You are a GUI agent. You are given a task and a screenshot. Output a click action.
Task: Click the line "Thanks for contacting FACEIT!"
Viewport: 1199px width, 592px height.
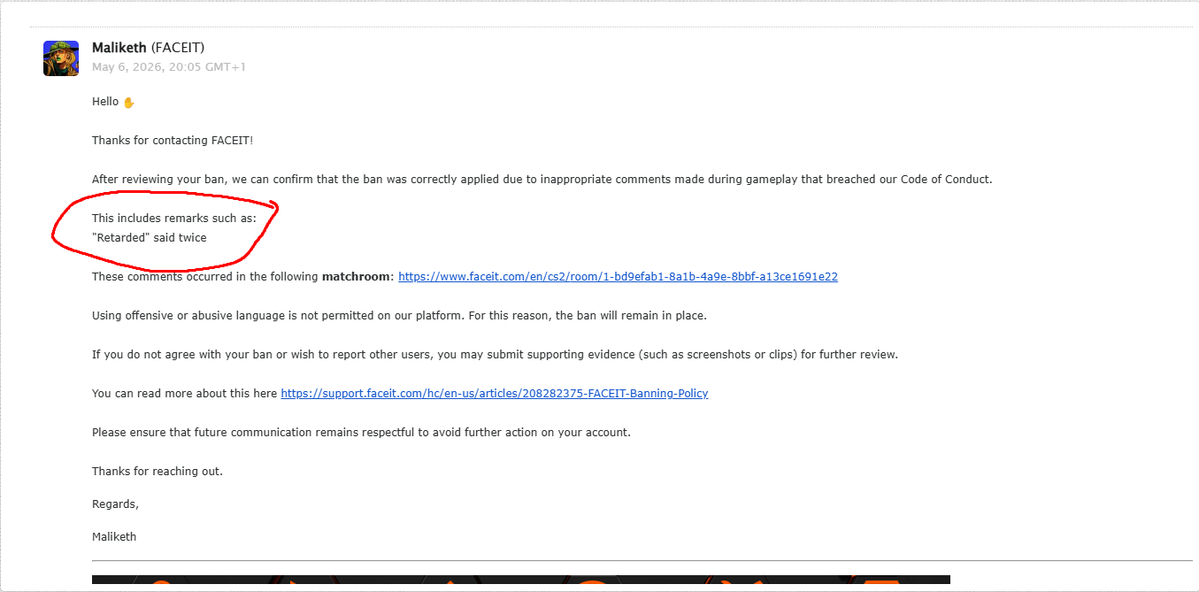[x=172, y=140]
